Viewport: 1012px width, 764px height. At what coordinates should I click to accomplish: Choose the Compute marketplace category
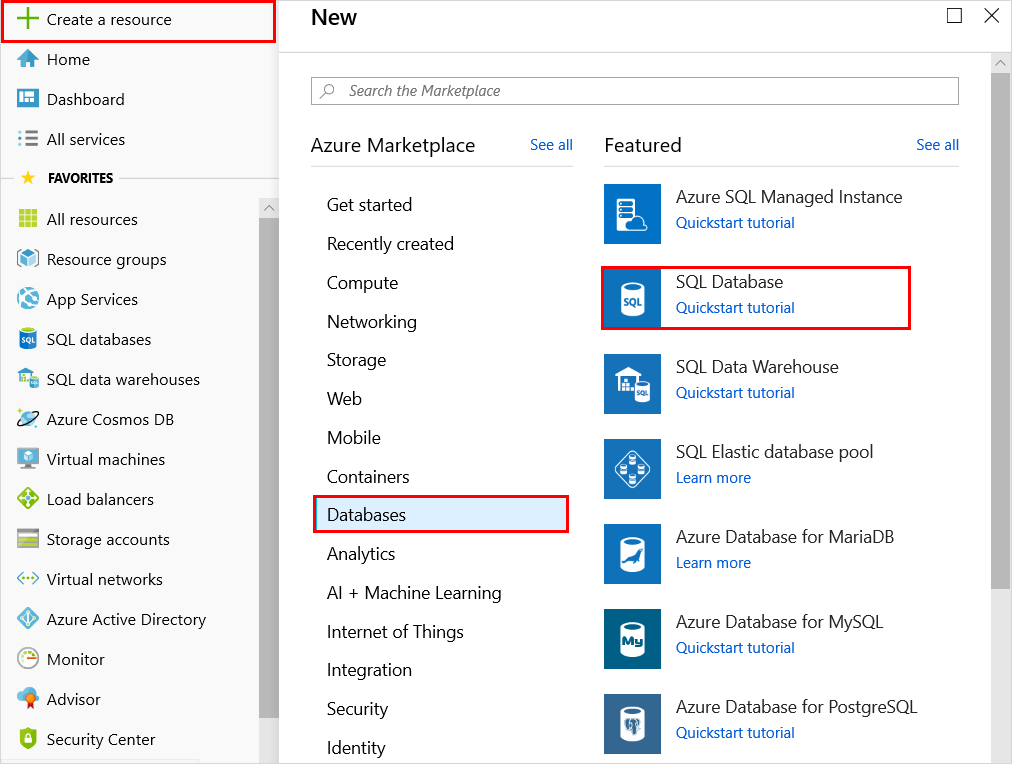362,283
